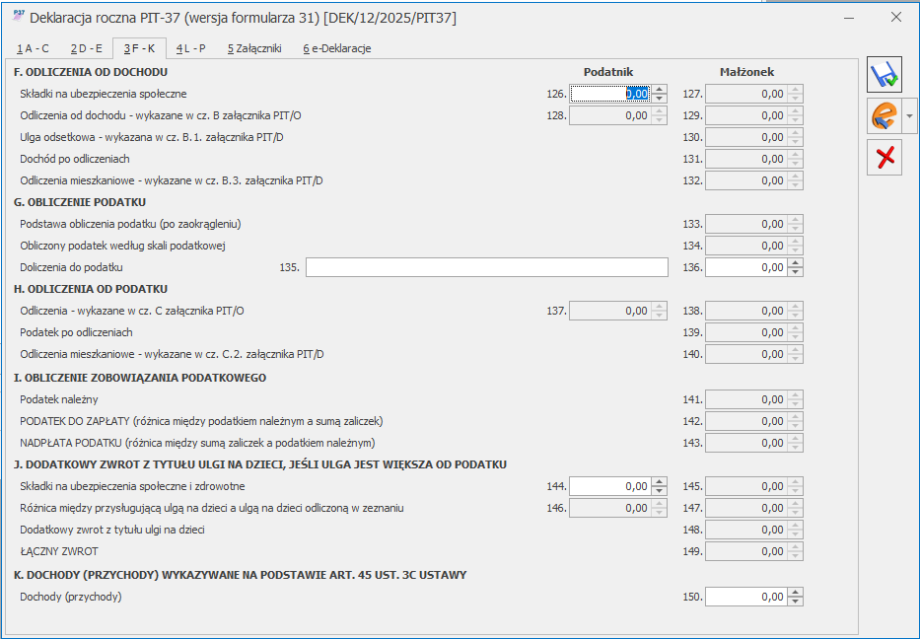Viewport: 920px width, 639px height.
Task: Decrease the value of field 150
Action: coord(796,601)
